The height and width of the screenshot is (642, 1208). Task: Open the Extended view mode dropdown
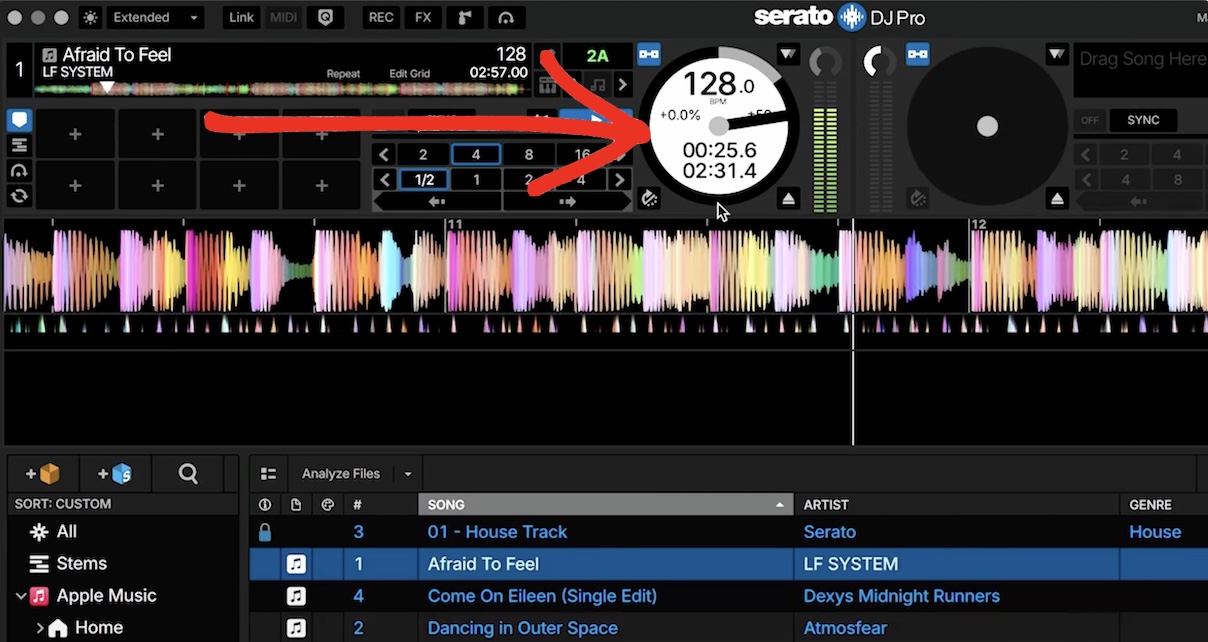pyautogui.click(x=154, y=17)
